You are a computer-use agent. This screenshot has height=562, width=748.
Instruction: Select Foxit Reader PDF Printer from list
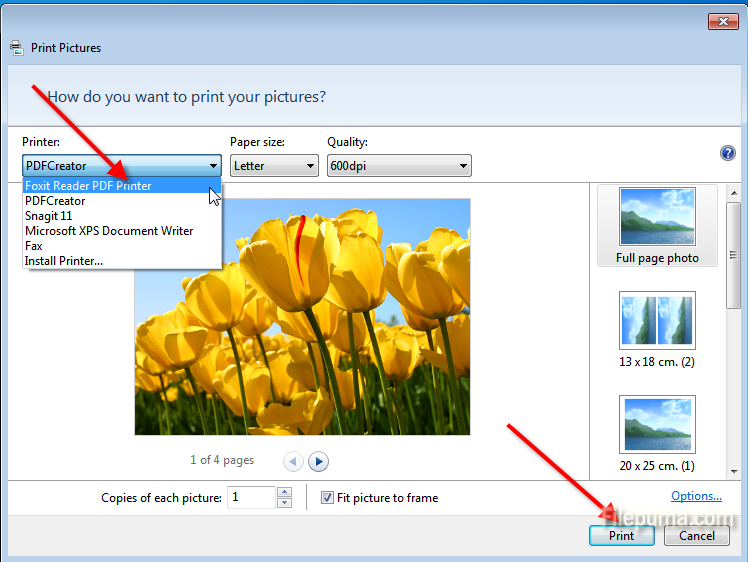point(89,186)
